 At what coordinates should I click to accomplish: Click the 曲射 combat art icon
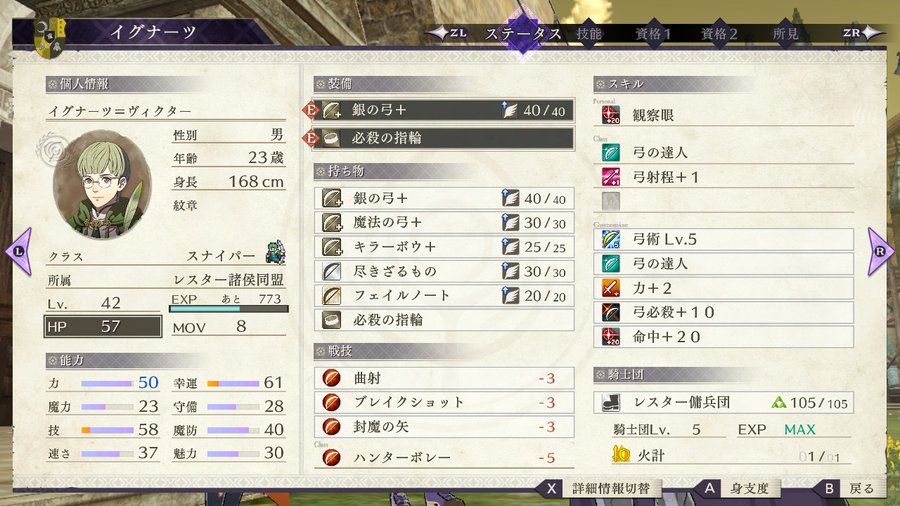[331, 377]
